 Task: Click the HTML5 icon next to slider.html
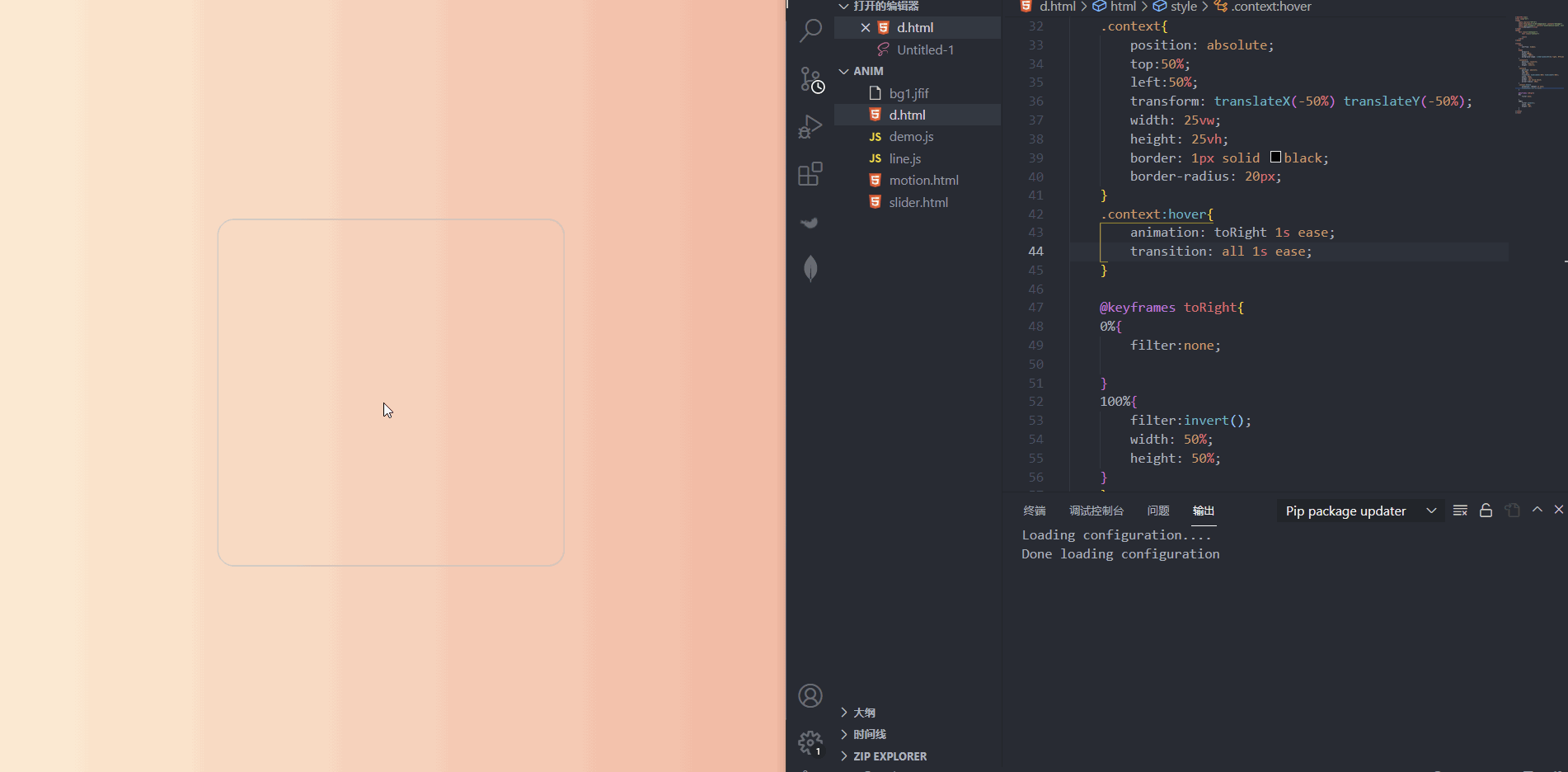coord(876,202)
